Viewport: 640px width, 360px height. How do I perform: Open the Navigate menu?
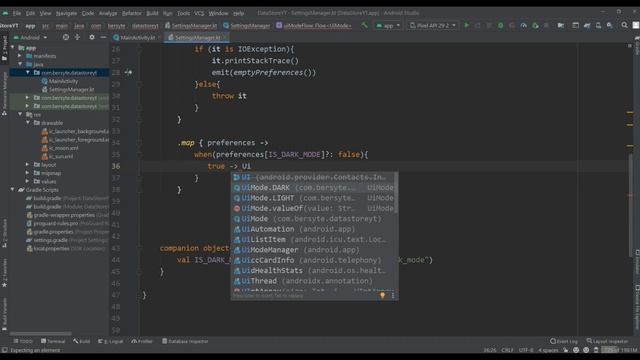[x=66, y=13]
